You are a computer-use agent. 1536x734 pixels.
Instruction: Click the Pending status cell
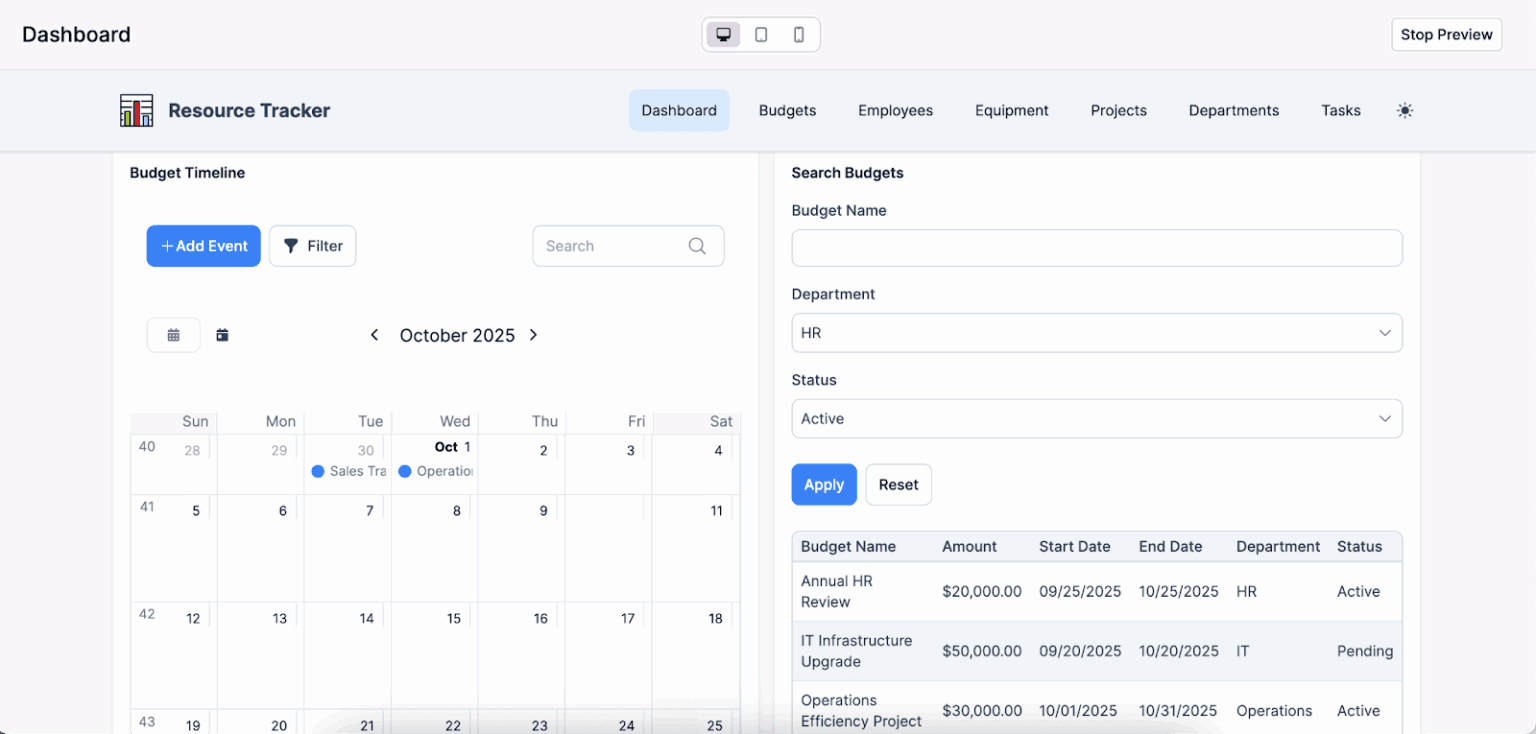tap(1365, 651)
